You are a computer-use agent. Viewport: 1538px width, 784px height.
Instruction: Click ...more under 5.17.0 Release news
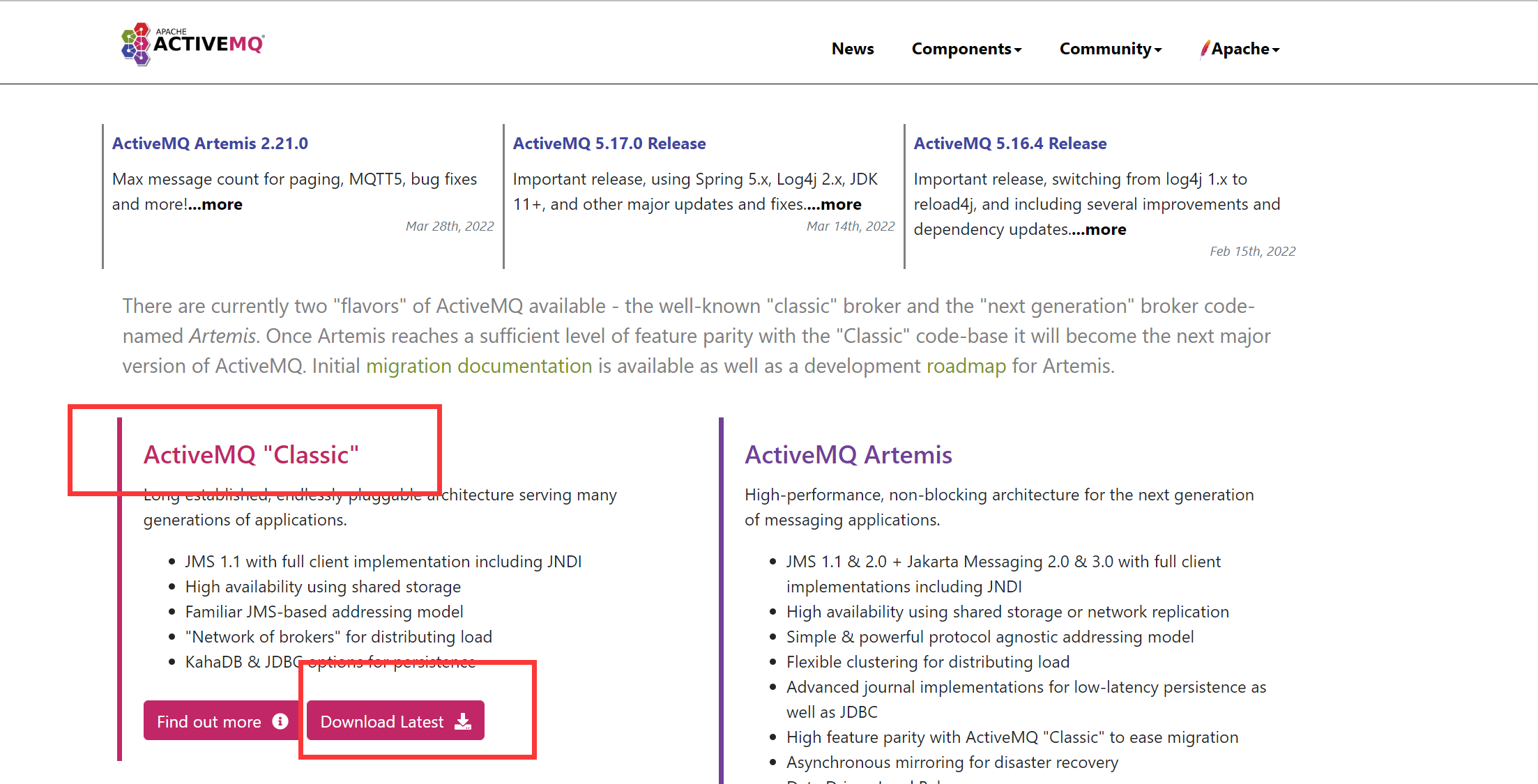[x=834, y=205]
